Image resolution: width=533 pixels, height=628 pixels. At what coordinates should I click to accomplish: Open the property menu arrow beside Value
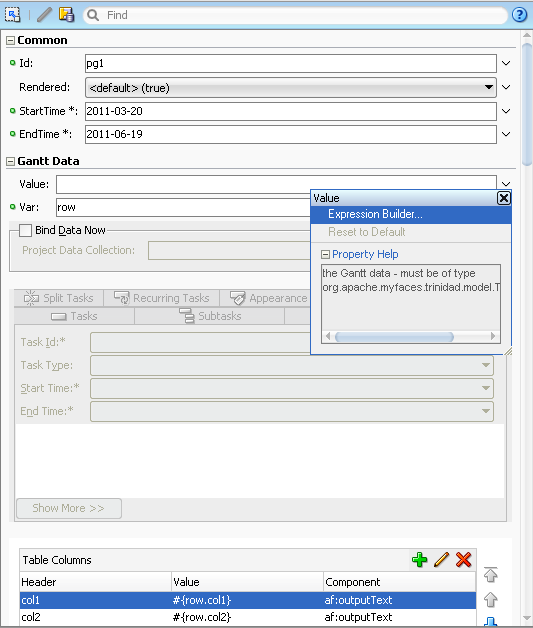tap(506, 184)
